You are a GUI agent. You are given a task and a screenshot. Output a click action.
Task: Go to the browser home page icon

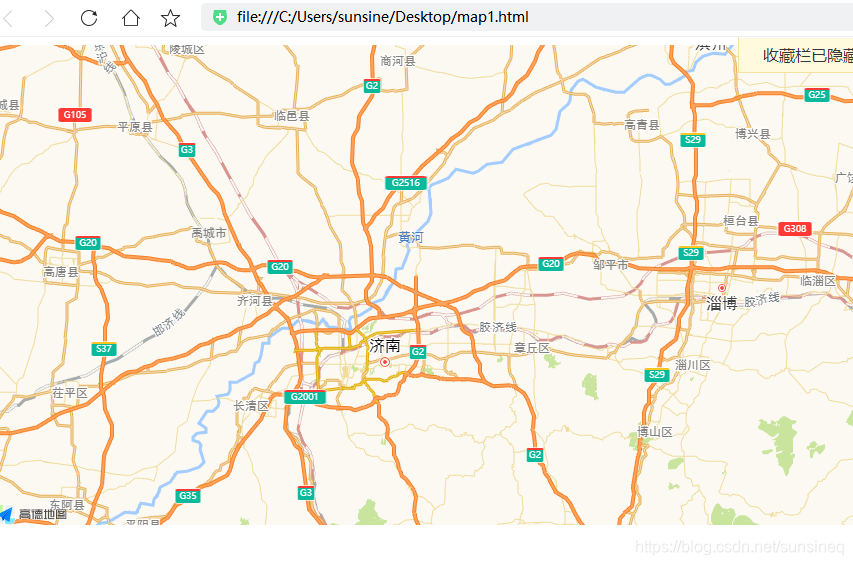point(131,18)
